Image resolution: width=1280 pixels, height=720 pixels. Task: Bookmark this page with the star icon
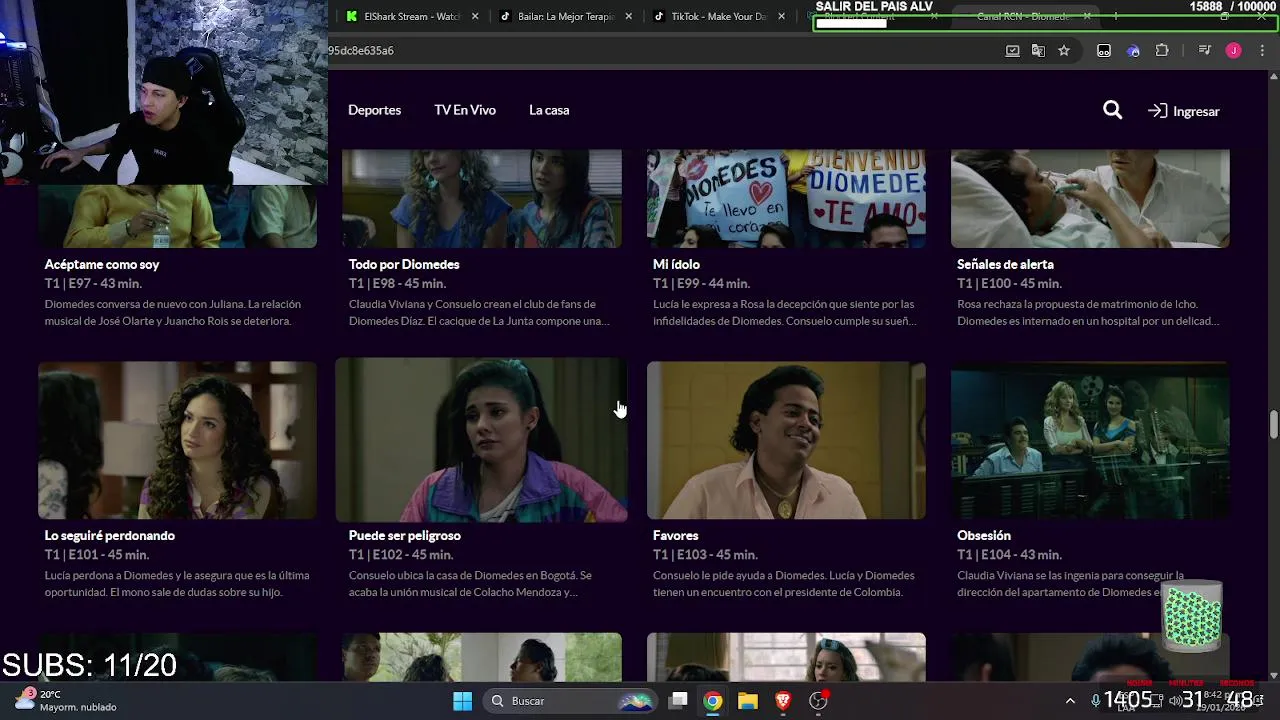click(1064, 50)
